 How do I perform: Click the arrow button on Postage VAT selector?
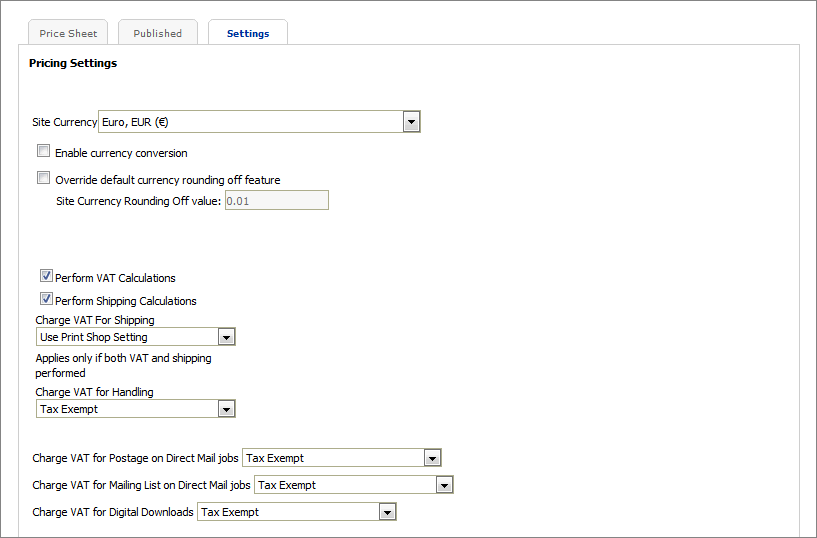tap(432, 458)
